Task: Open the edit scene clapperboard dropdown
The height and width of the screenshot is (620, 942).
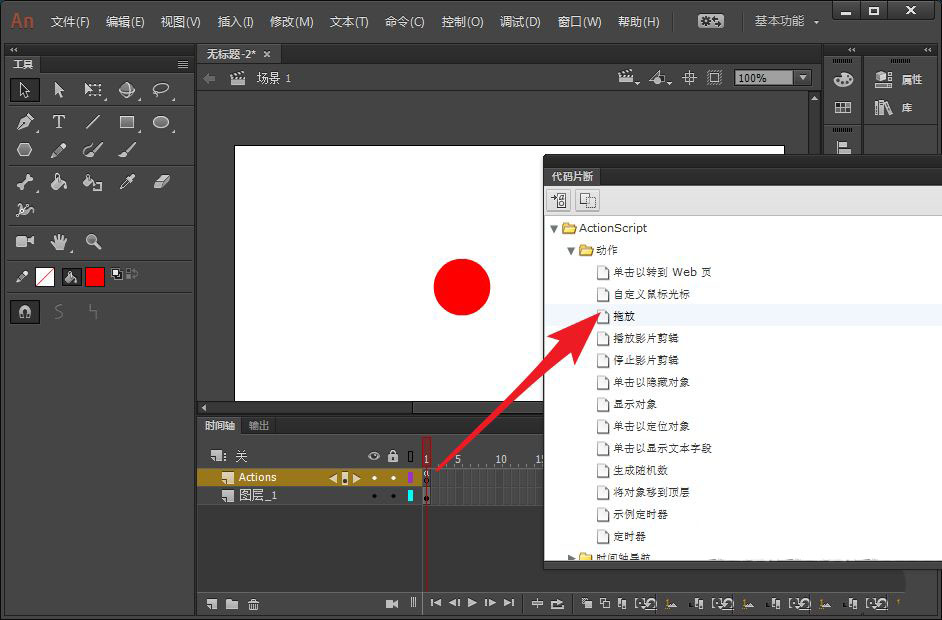Action: coord(628,78)
